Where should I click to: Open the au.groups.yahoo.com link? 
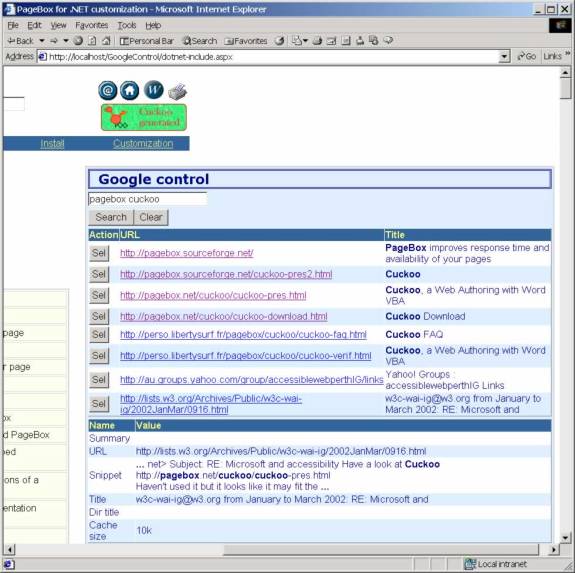252,380
